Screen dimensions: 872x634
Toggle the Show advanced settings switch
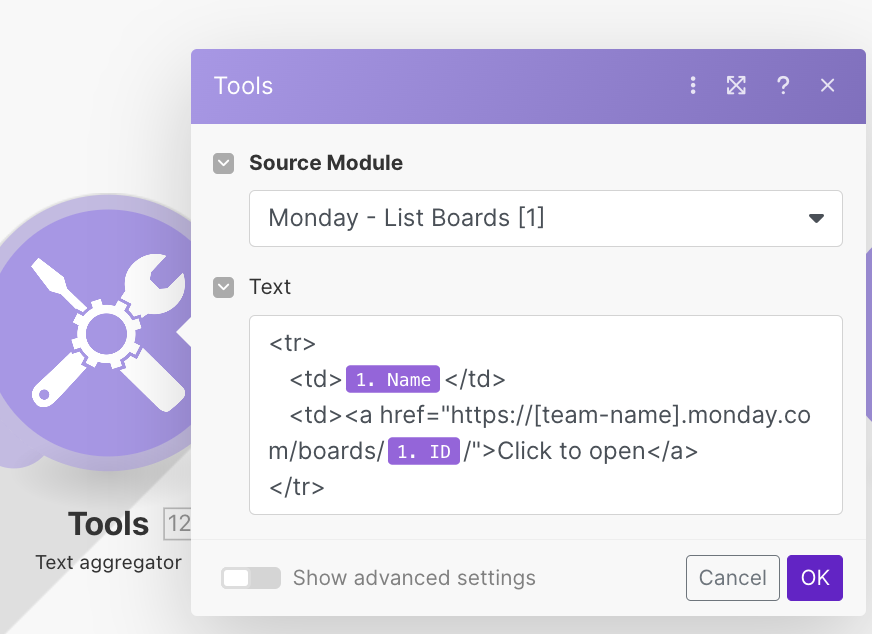coord(250,578)
